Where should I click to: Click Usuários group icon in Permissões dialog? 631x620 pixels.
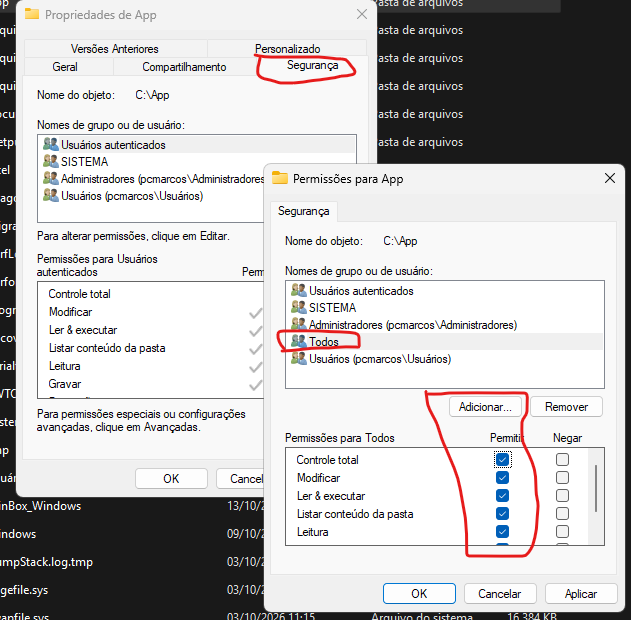(x=299, y=358)
